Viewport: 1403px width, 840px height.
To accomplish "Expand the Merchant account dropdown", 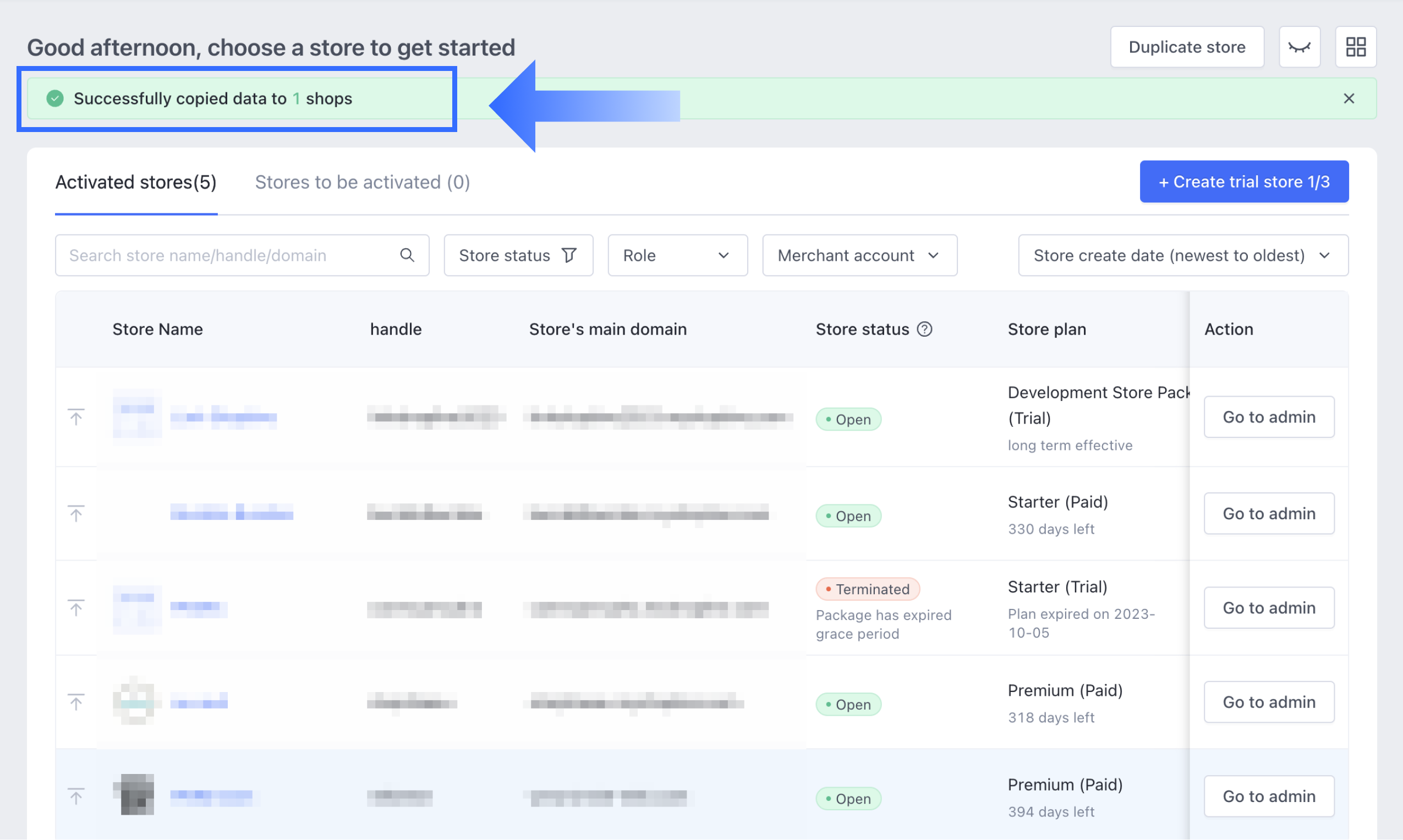I will point(859,255).
